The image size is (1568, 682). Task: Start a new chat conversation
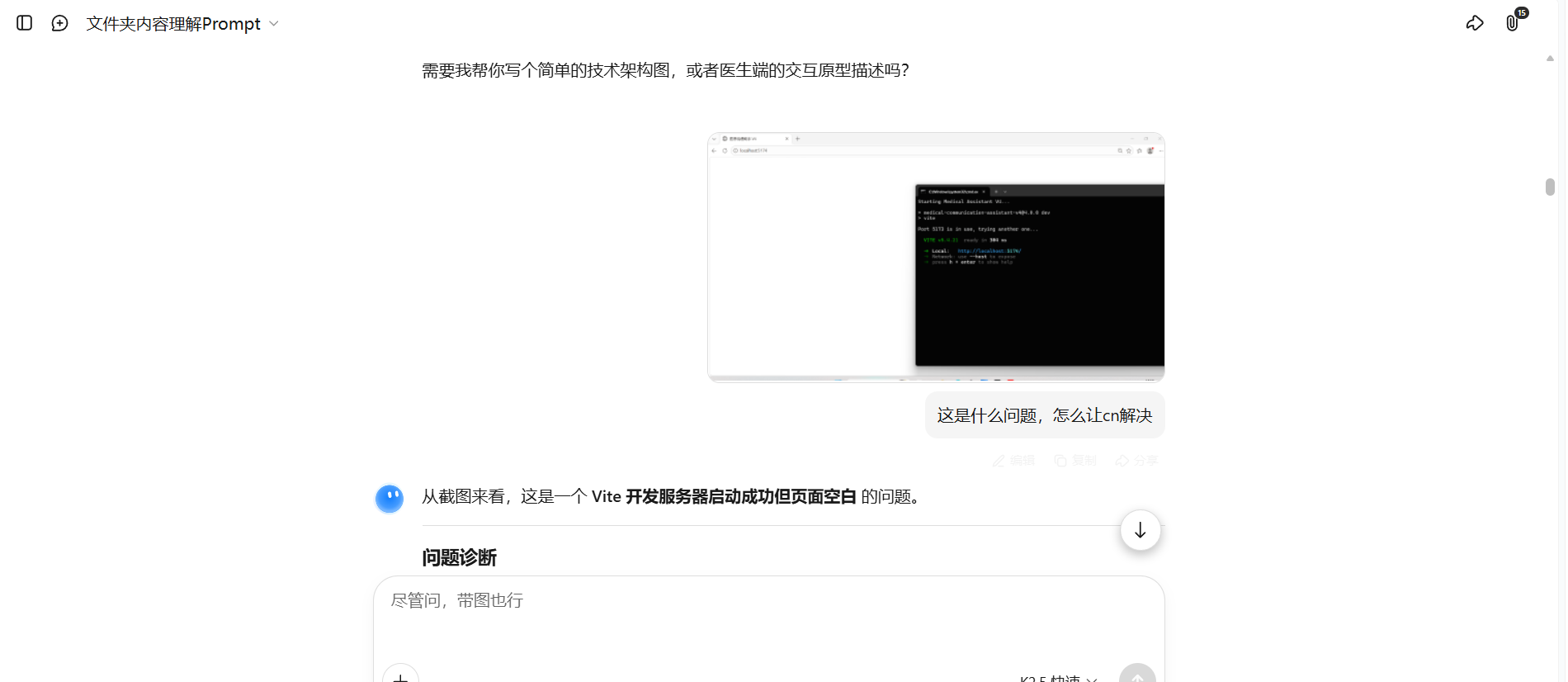pos(59,23)
